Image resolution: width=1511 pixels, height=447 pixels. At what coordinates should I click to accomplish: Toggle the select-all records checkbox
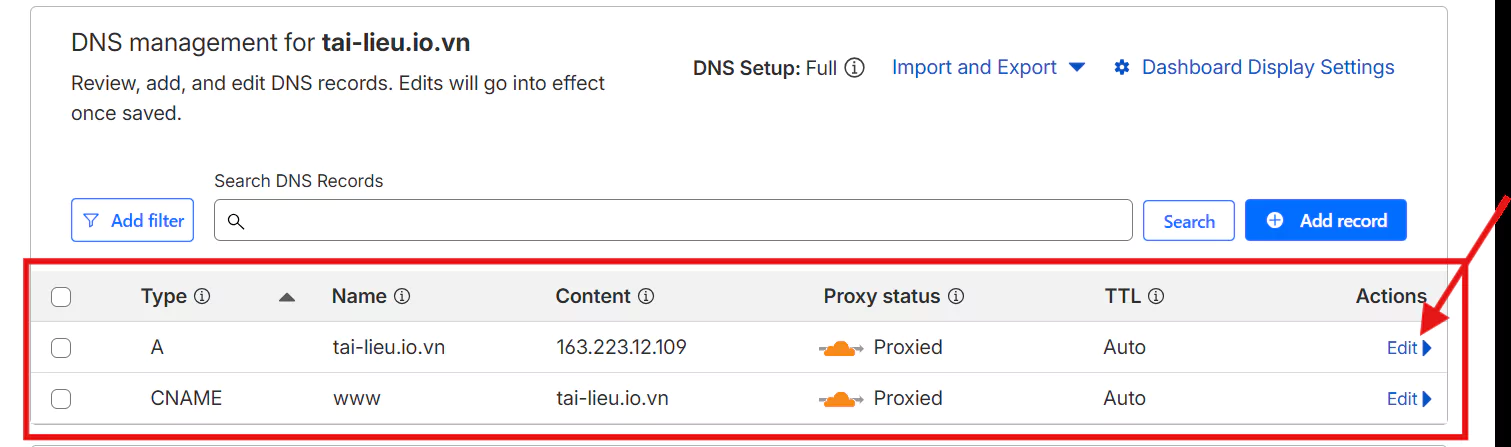click(61, 297)
